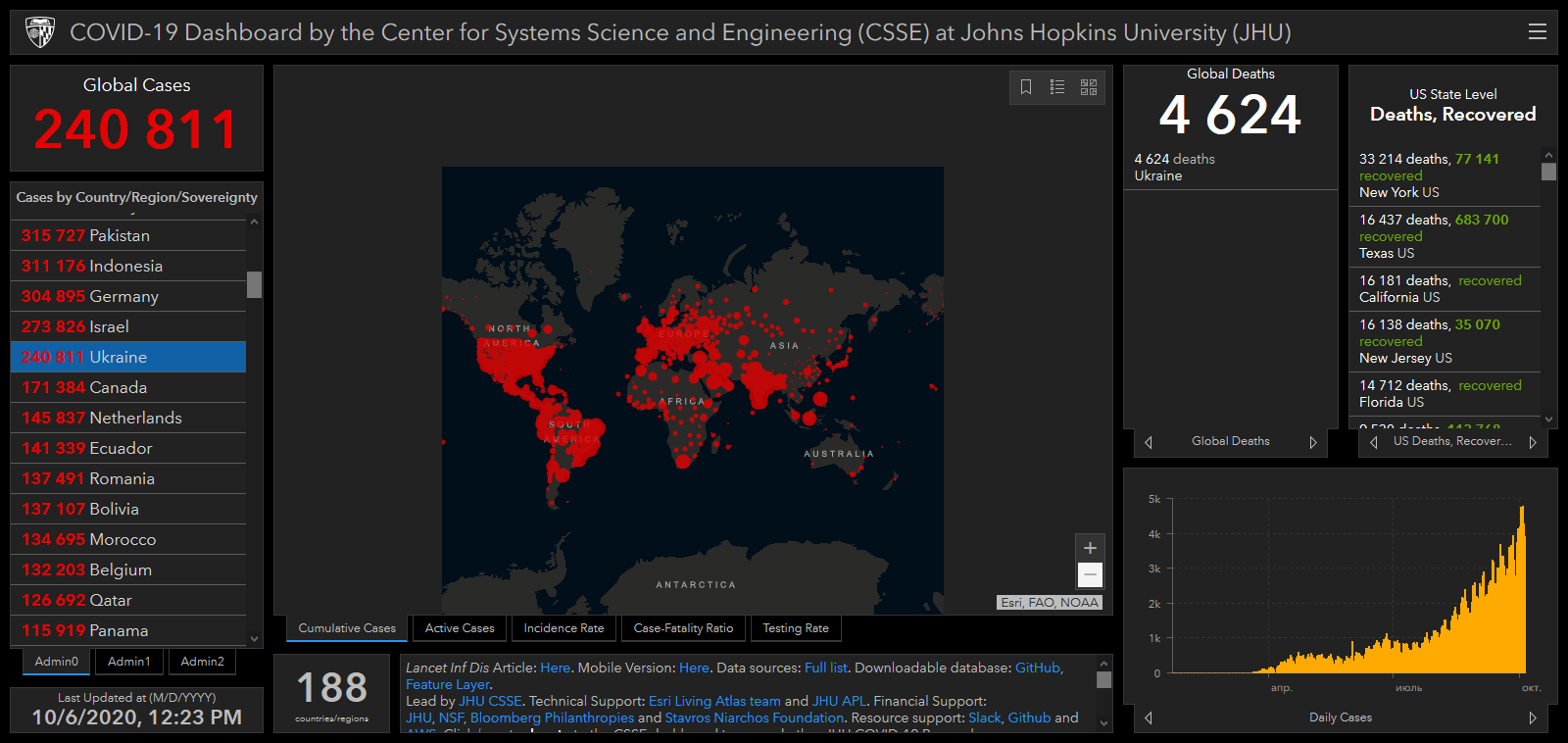This screenshot has height=743, width=1568.
Task: Open the map legend list icon
Action: [1057, 87]
